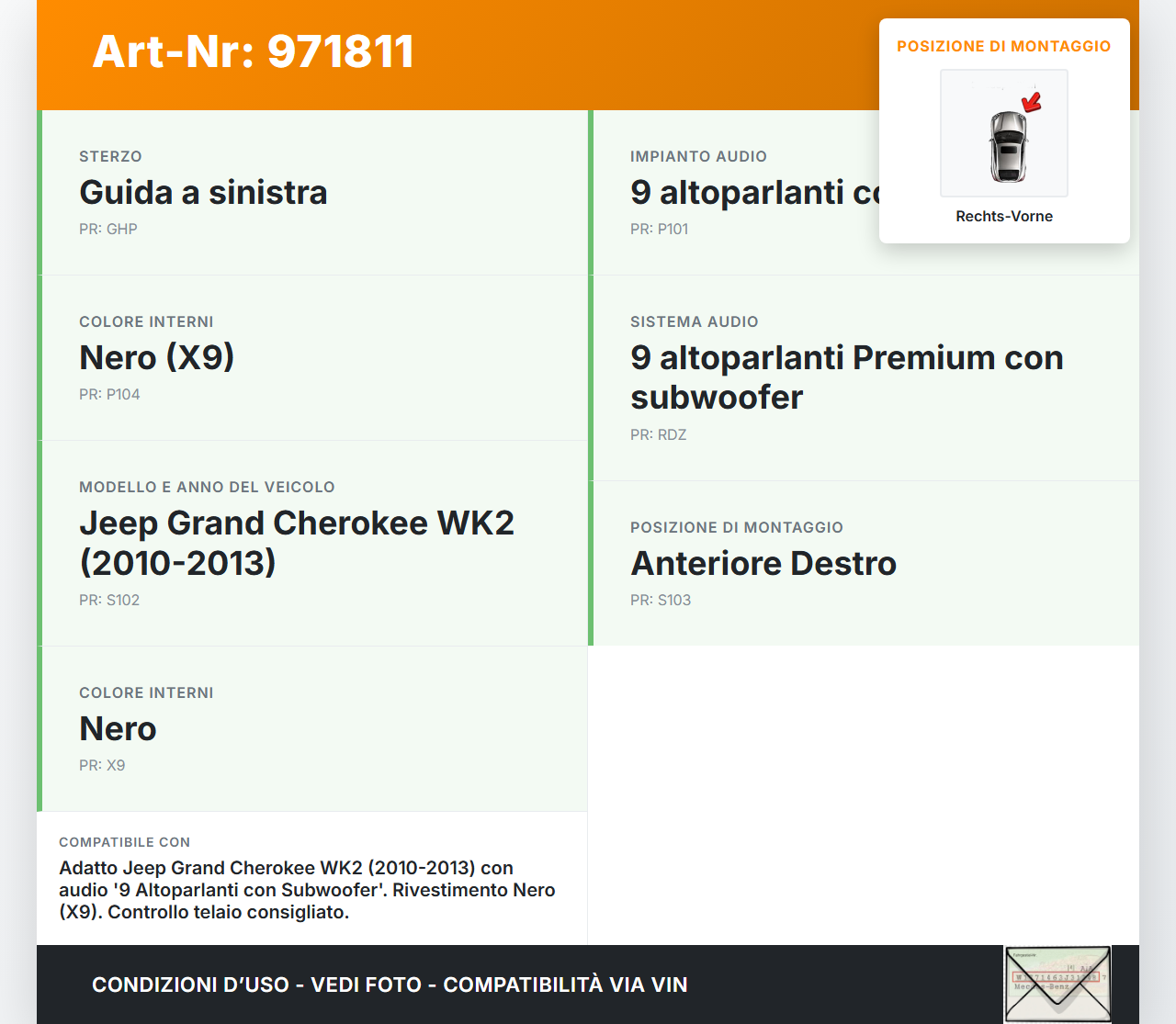Image resolution: width=1176 pixels, height=1024 pixels.
Task: Click the Mercedes-Benz text inside the envelope icon
Action: (x=1042, y=986)
